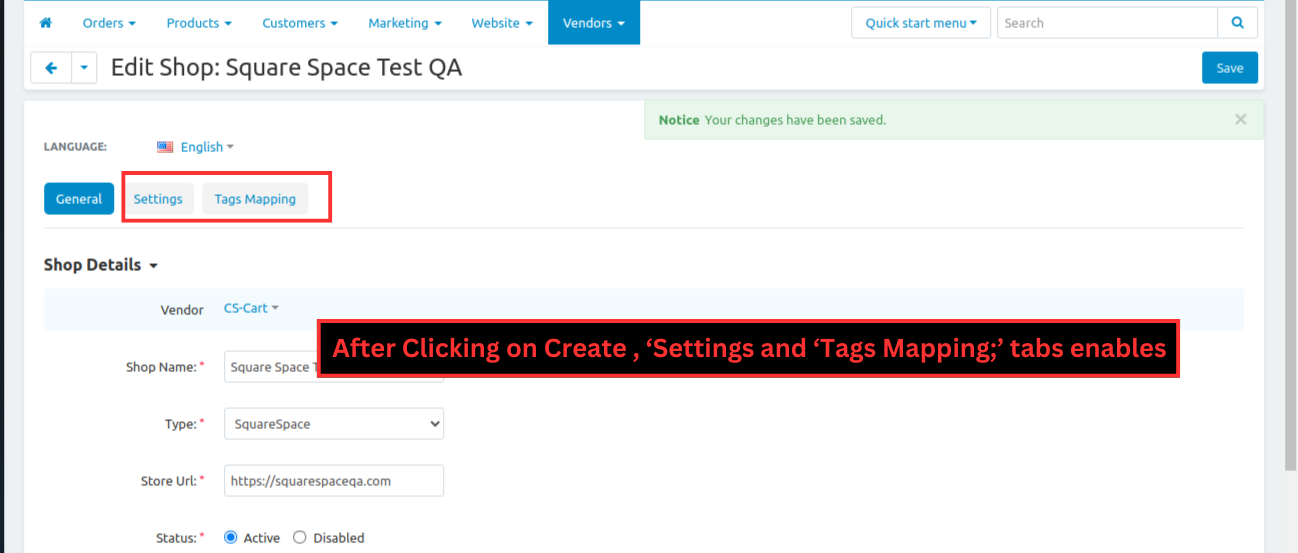Click into the Store Url field
Viewport: 1298px width, 553px height.
point(333,481)
